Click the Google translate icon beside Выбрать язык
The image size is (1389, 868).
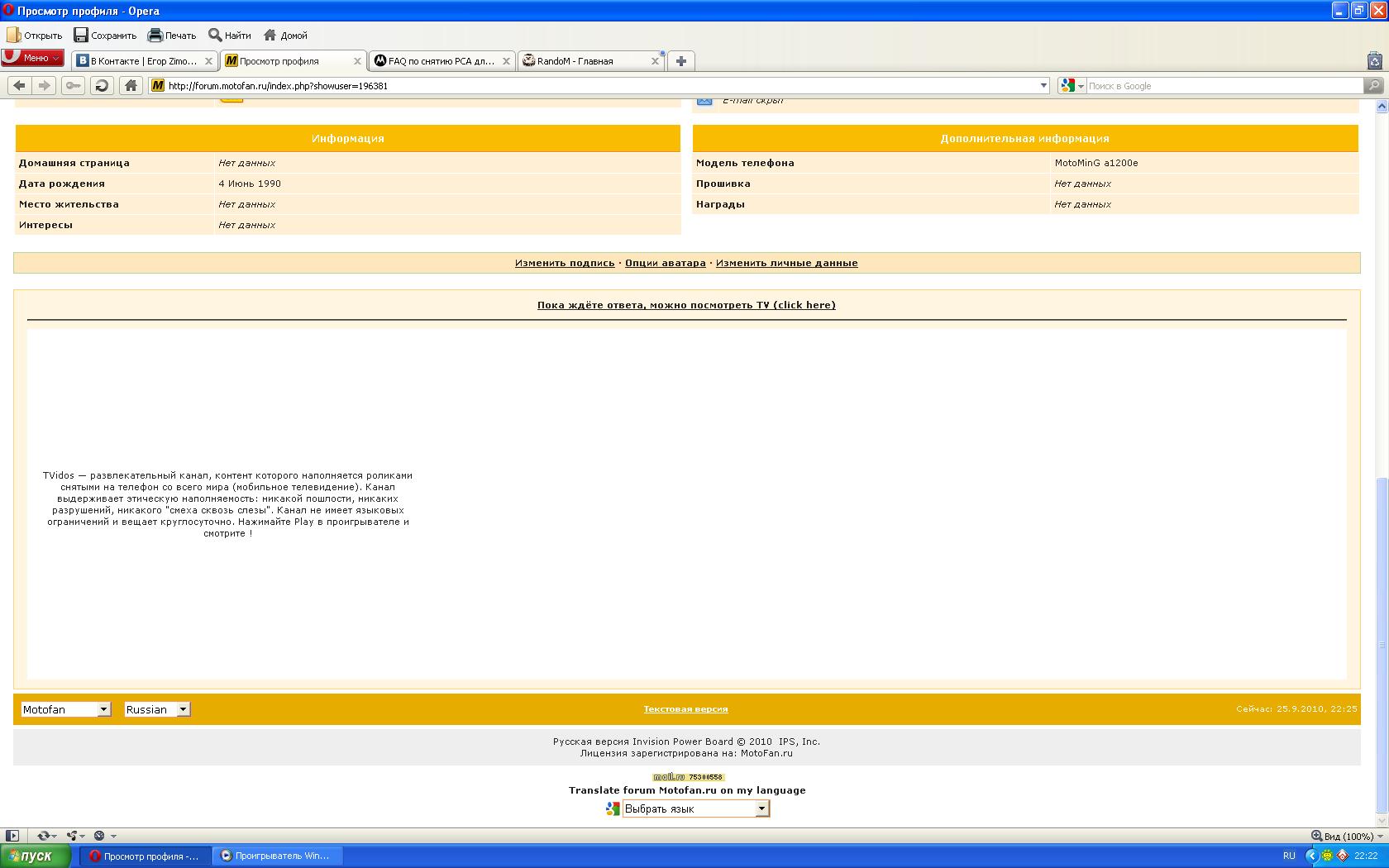(x=613, y=808)
